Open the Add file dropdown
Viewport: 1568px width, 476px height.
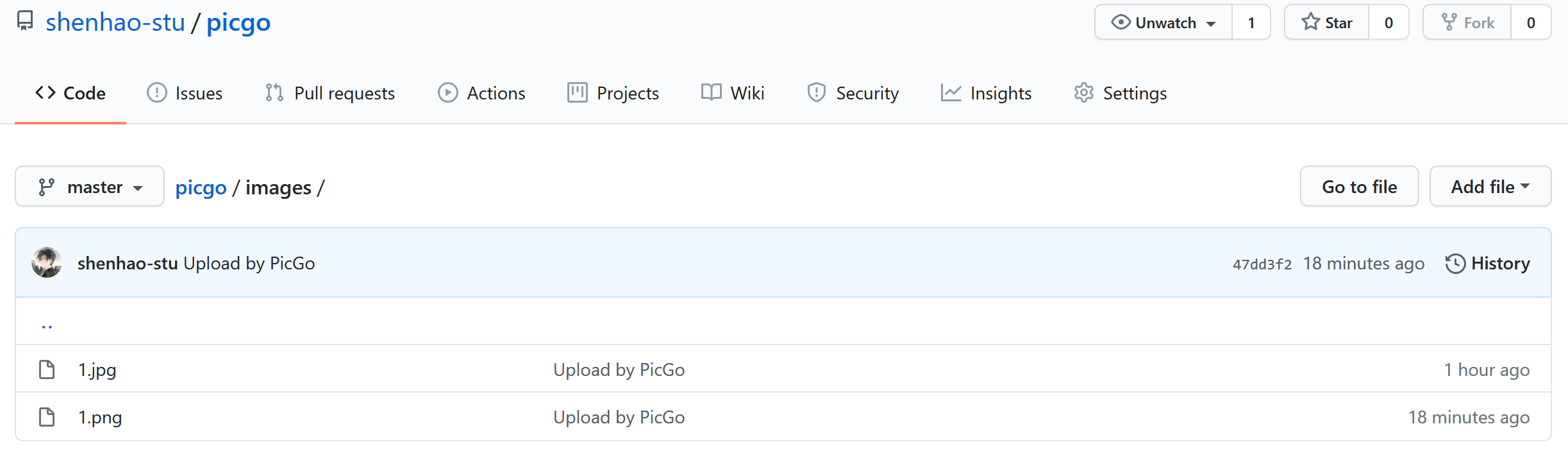1490,187
